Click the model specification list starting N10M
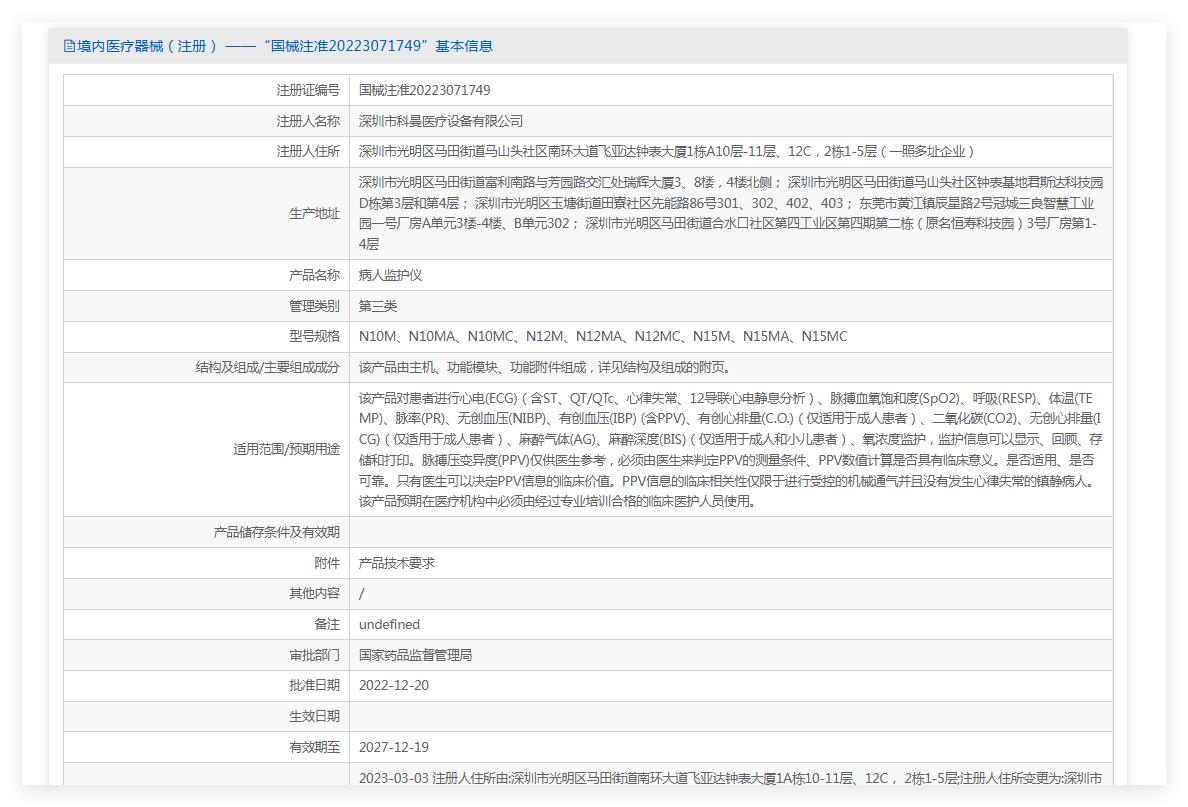The width and height of the screenshot is (1188, 807). click(x=602, y=337)
